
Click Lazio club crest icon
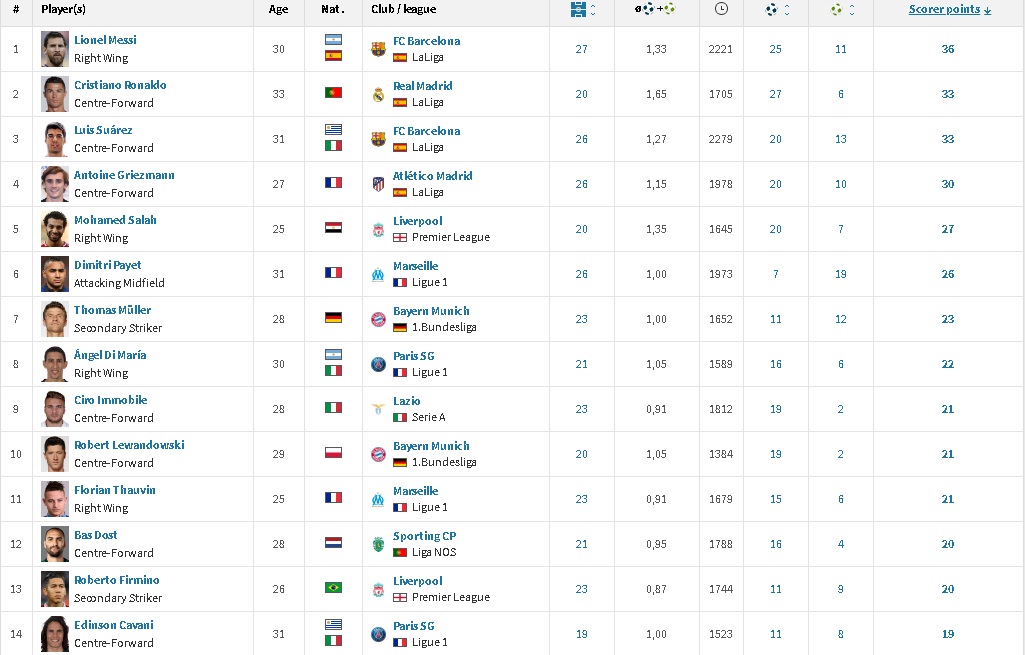[x=378, y=409]
